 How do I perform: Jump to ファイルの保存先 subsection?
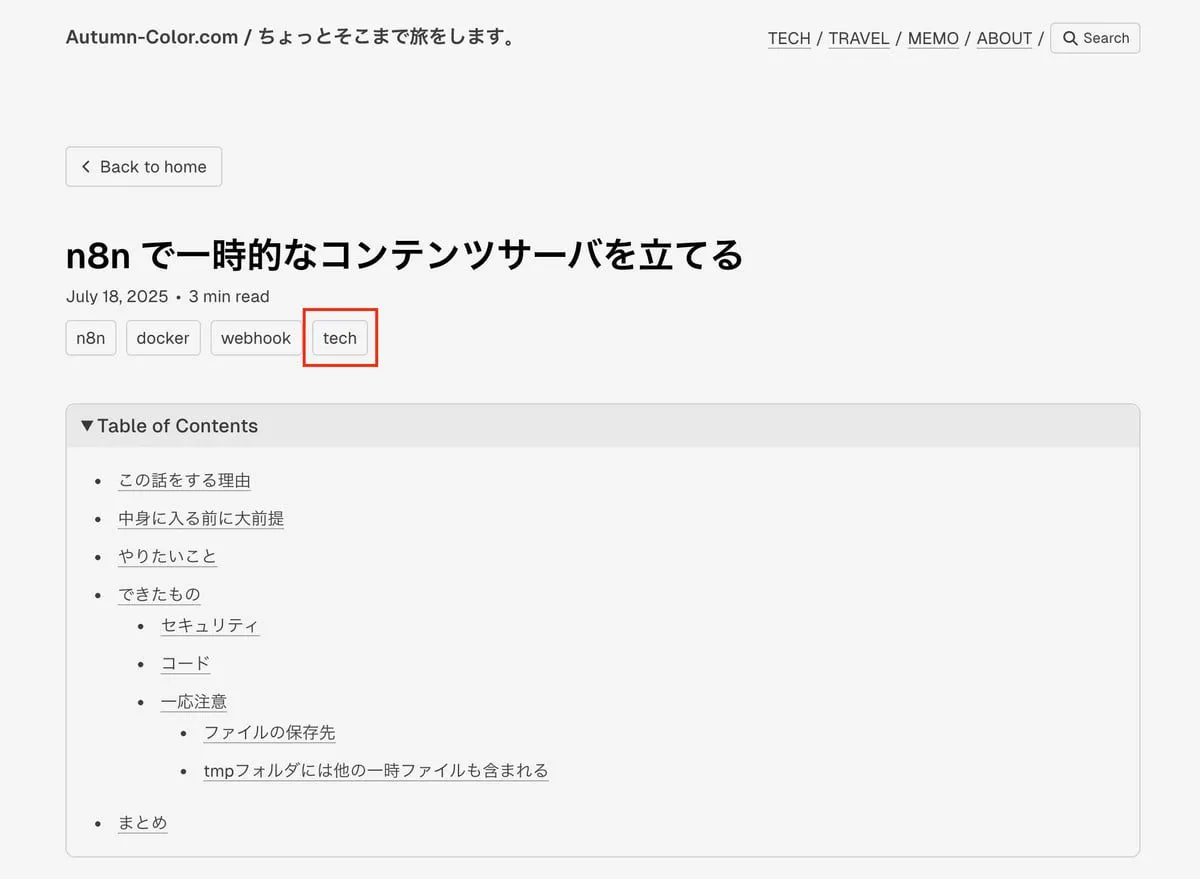tap(269, 733)
